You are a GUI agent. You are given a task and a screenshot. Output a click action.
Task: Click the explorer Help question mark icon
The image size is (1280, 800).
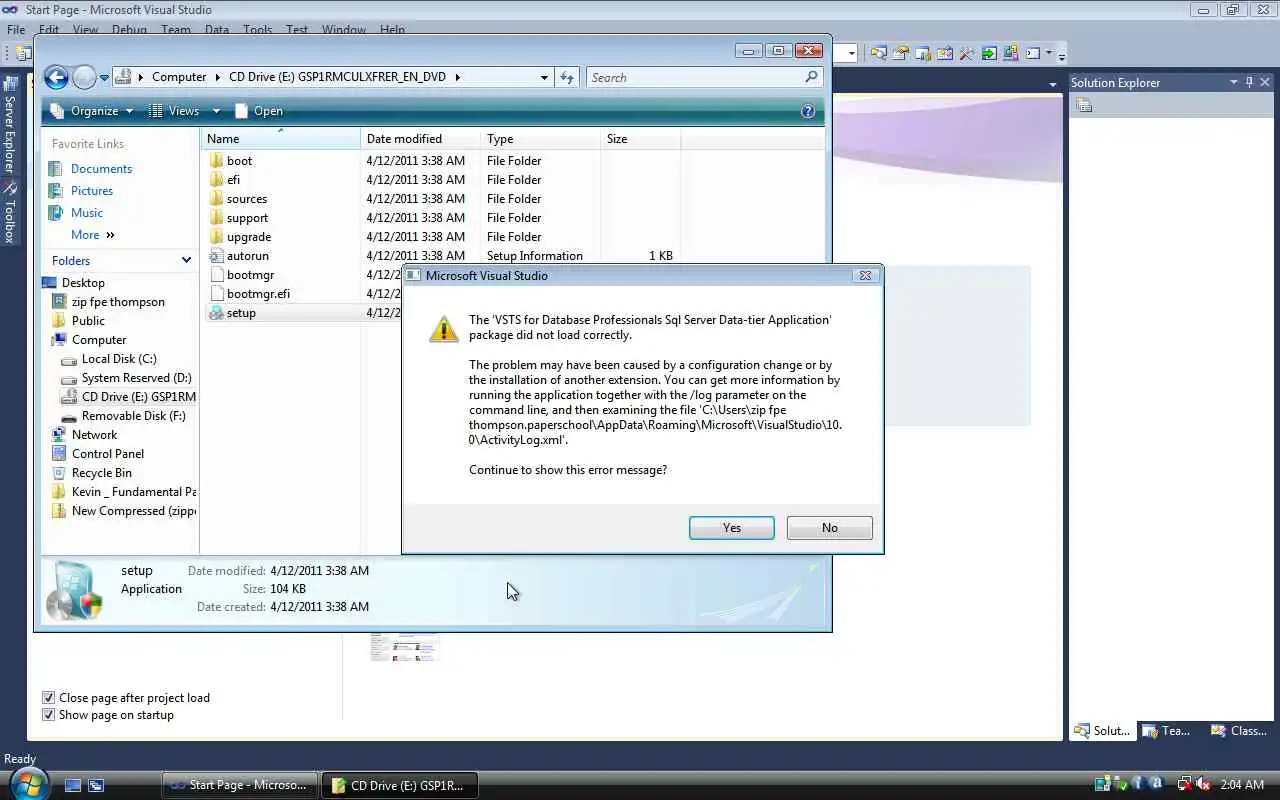coord(808,111)
